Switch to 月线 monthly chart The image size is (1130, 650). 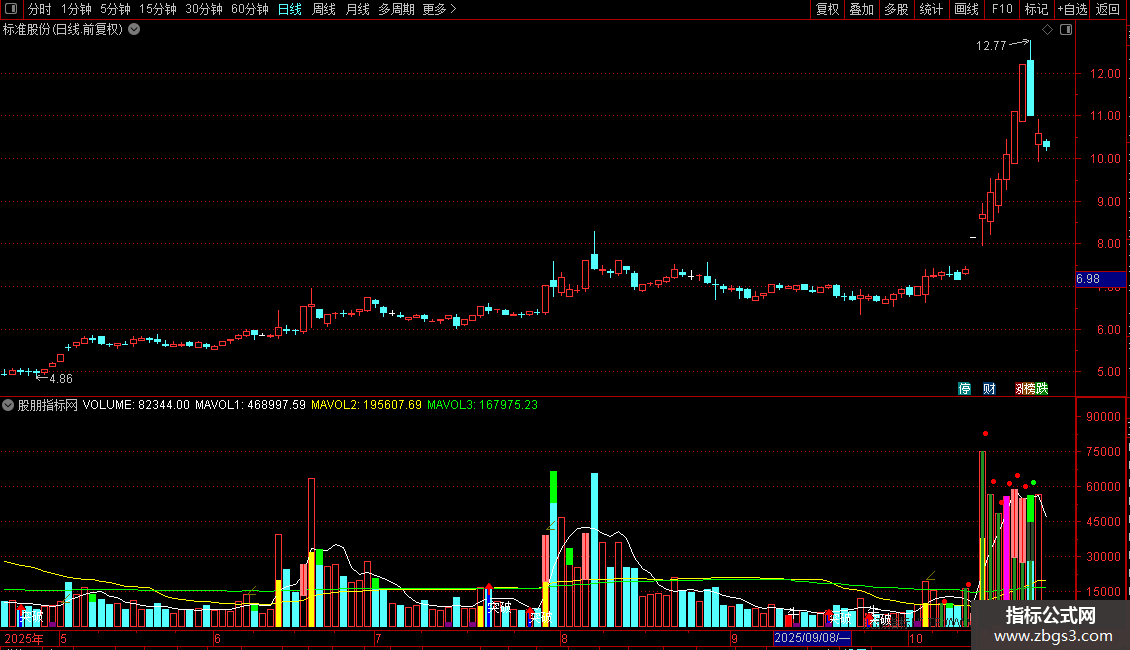click(357, 9)
